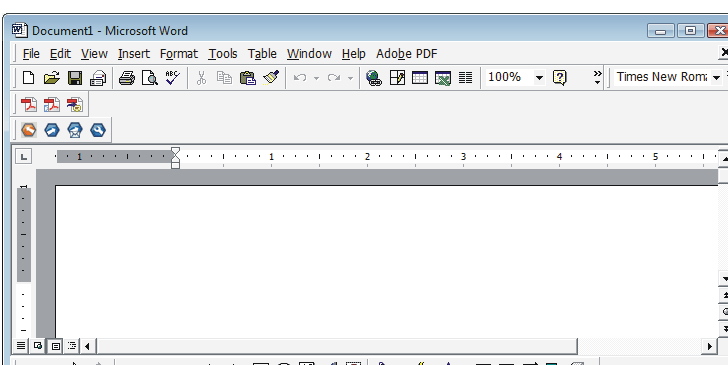Viewport: 728px width, 365px height.
Task: Open the Format menu
Action: [x=179, y=54]
